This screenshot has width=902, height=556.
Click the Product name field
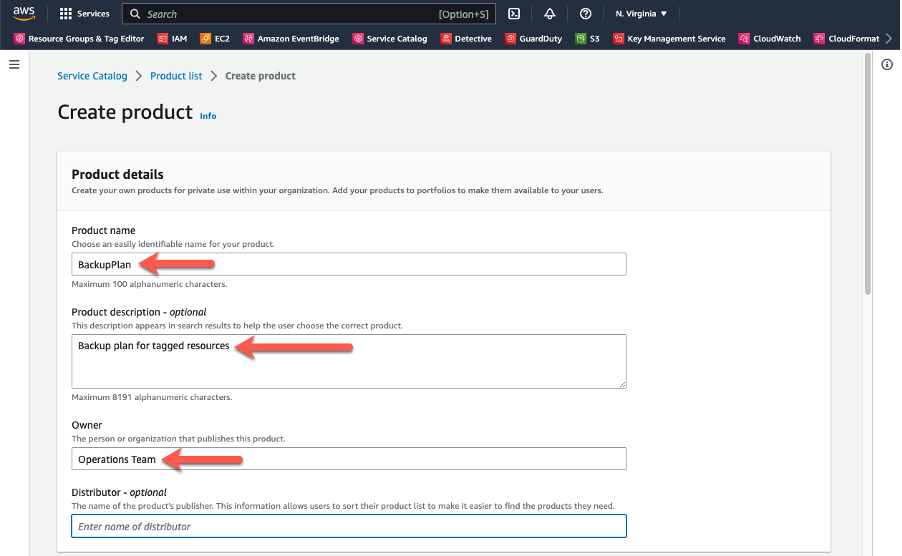click(349, 264)
